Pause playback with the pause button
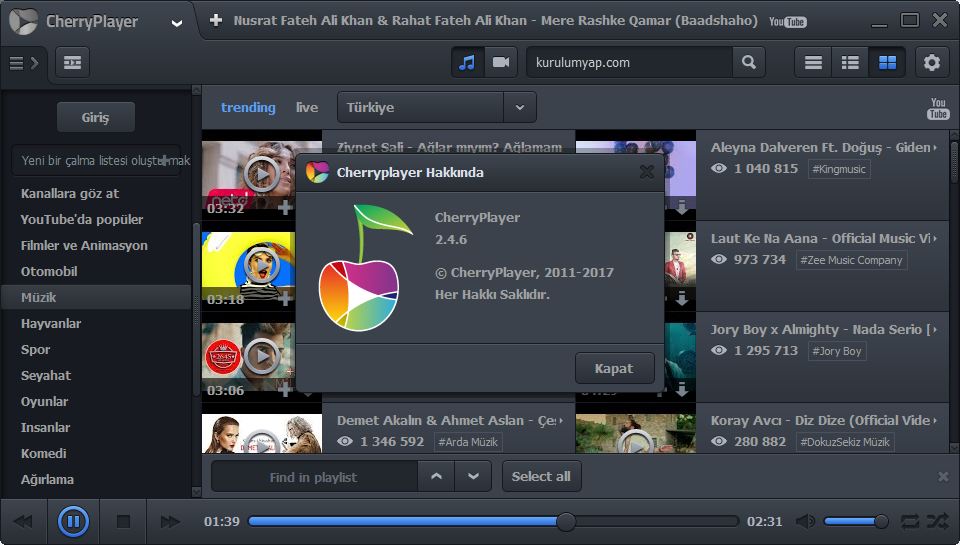Image resolution: width=960 pixels, height=545 pixels. click(x=73, y=522)
